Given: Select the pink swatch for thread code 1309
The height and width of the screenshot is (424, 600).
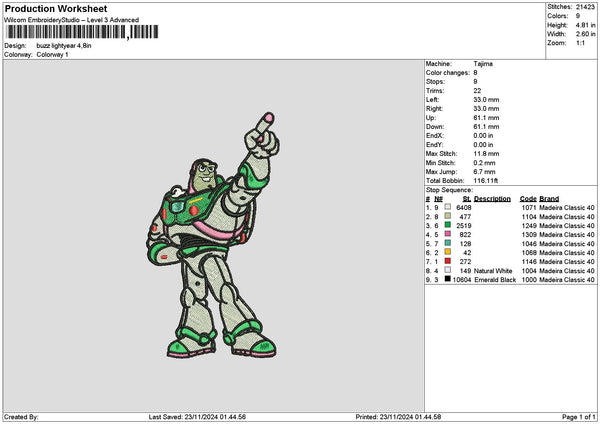Looking at the screenshot, I should click(x=447, y=234).
